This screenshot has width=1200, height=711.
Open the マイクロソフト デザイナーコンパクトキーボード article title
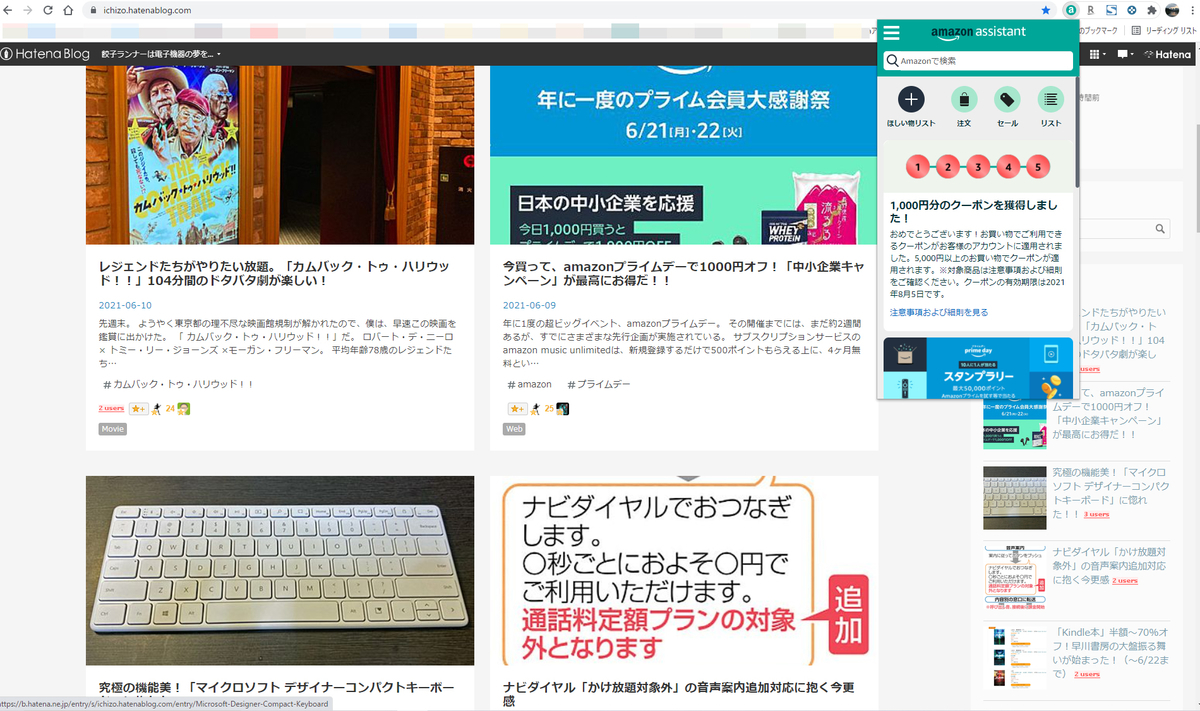[276, 689]
